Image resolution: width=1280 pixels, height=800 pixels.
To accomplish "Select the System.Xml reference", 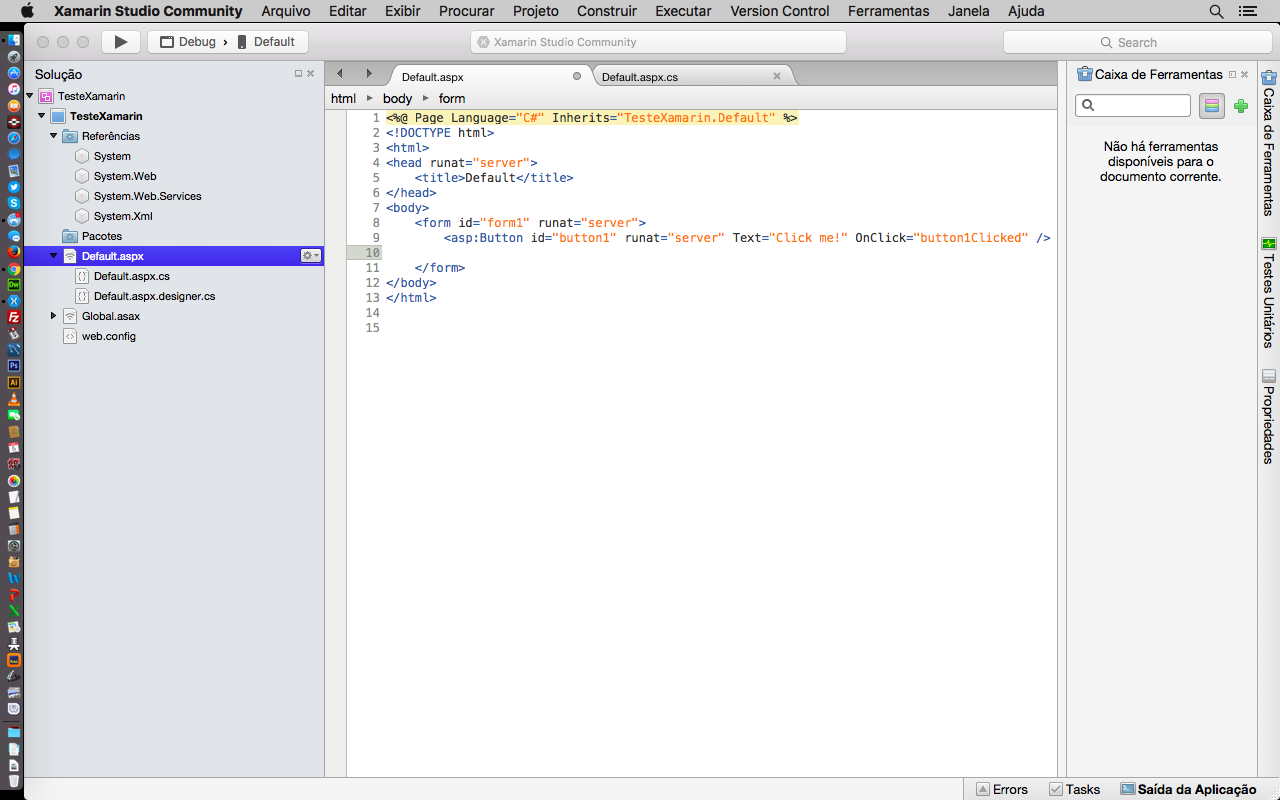I will 123,216.
